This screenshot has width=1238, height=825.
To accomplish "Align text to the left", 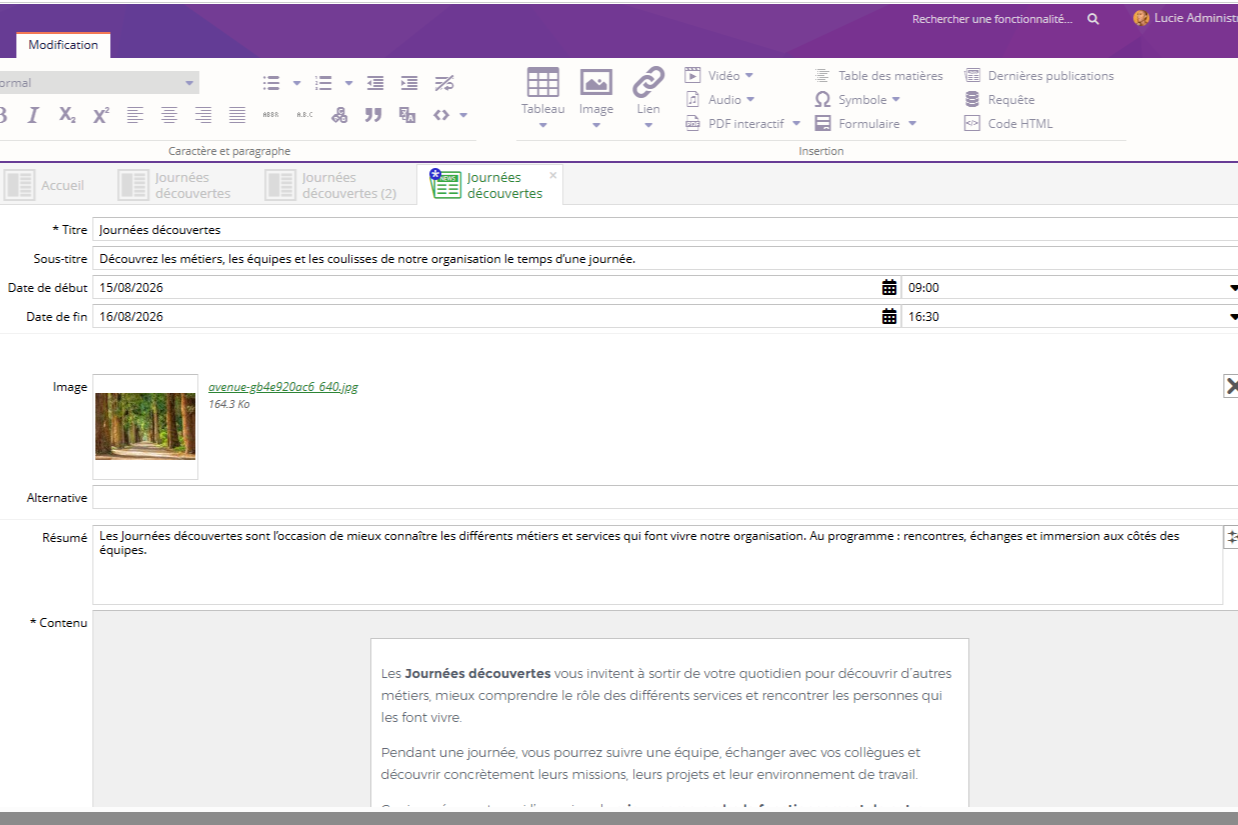I will [136, 116].
